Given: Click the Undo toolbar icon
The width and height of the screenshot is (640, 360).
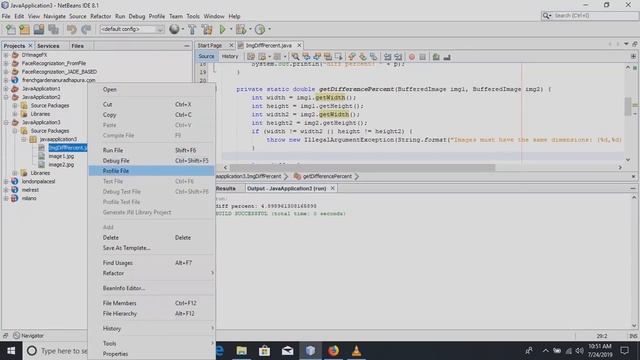Looking at the screenshot, I should 71,29.
